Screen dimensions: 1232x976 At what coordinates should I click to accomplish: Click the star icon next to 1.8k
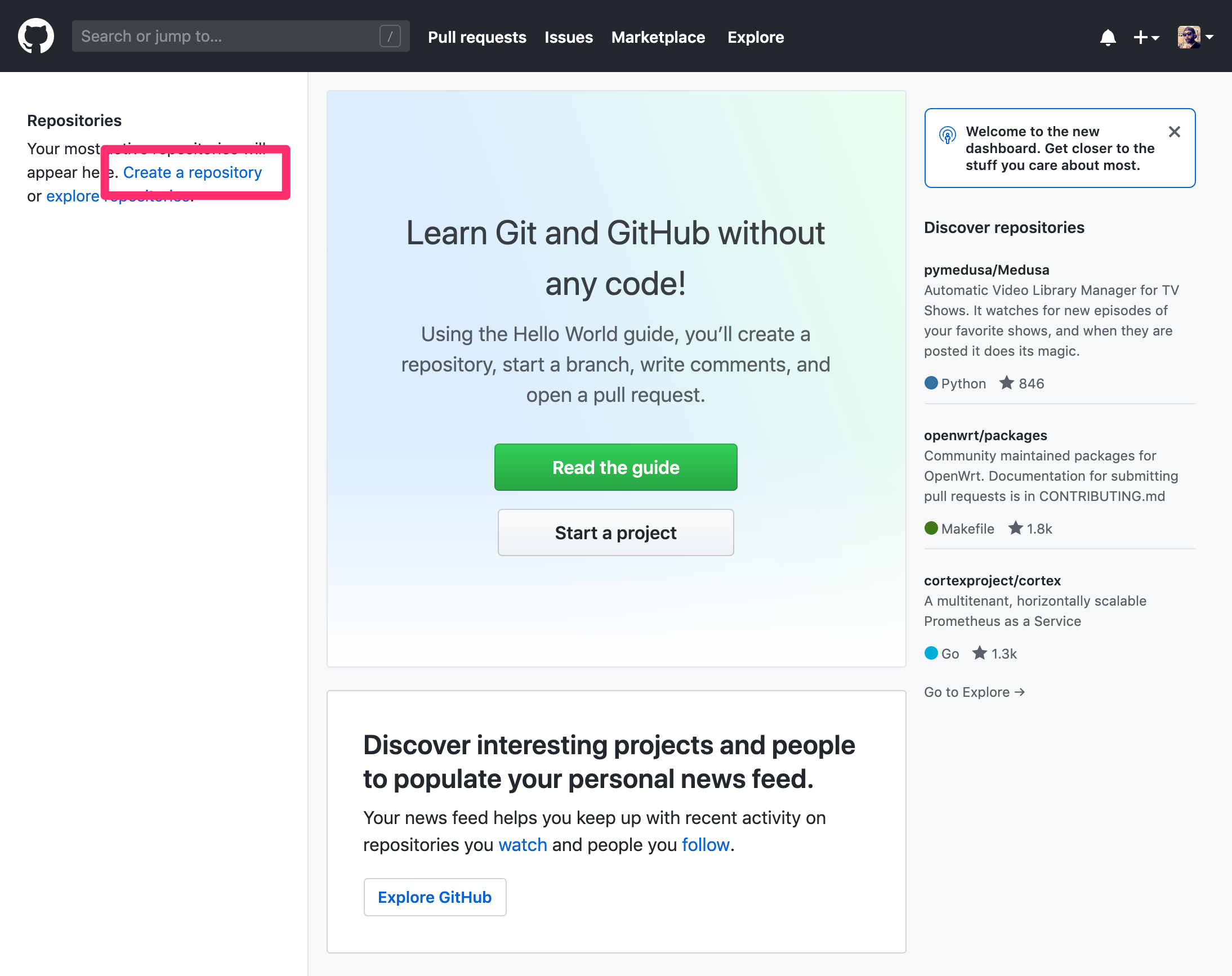[x=1015, y=528]
